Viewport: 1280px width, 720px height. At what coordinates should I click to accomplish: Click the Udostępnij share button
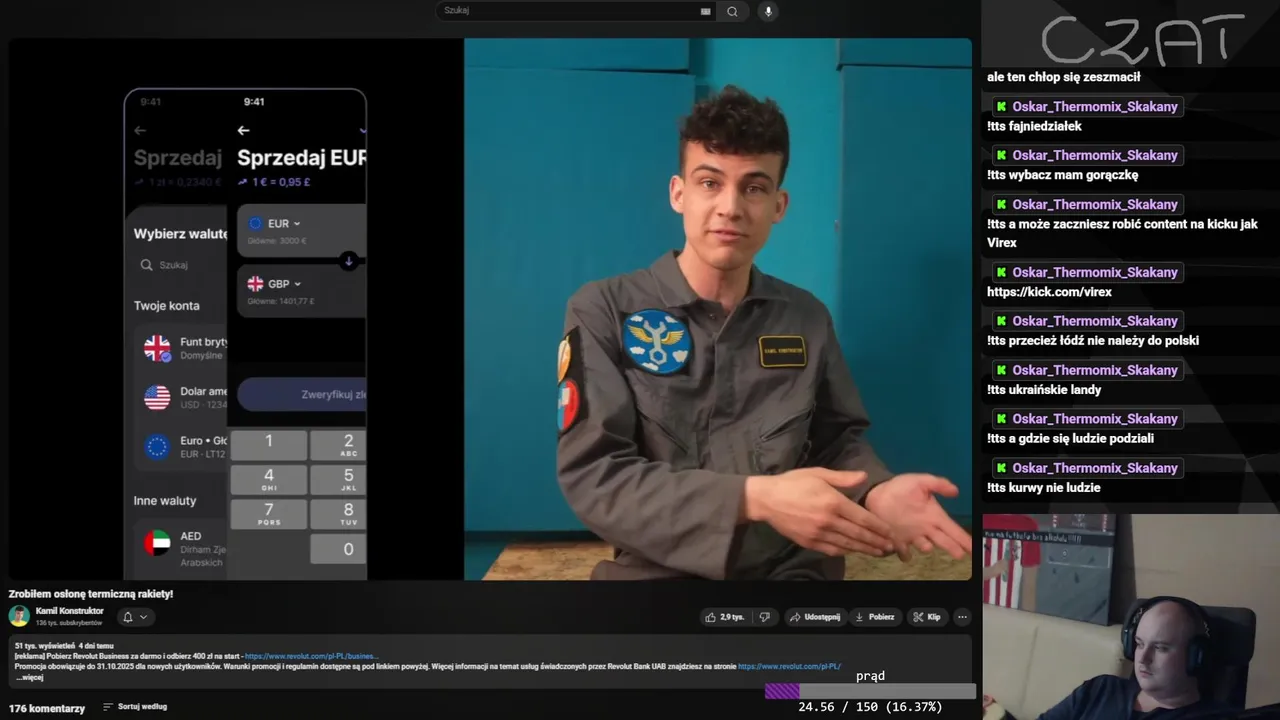[814, 617]
